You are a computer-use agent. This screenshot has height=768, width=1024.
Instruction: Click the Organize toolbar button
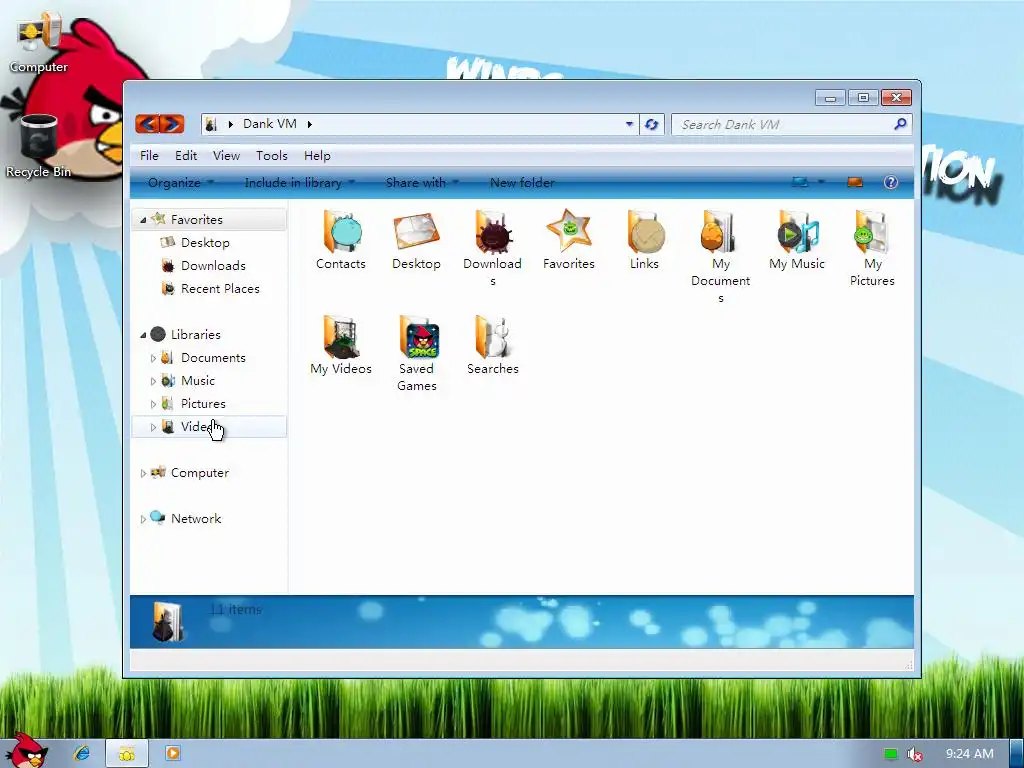point(180,183)
